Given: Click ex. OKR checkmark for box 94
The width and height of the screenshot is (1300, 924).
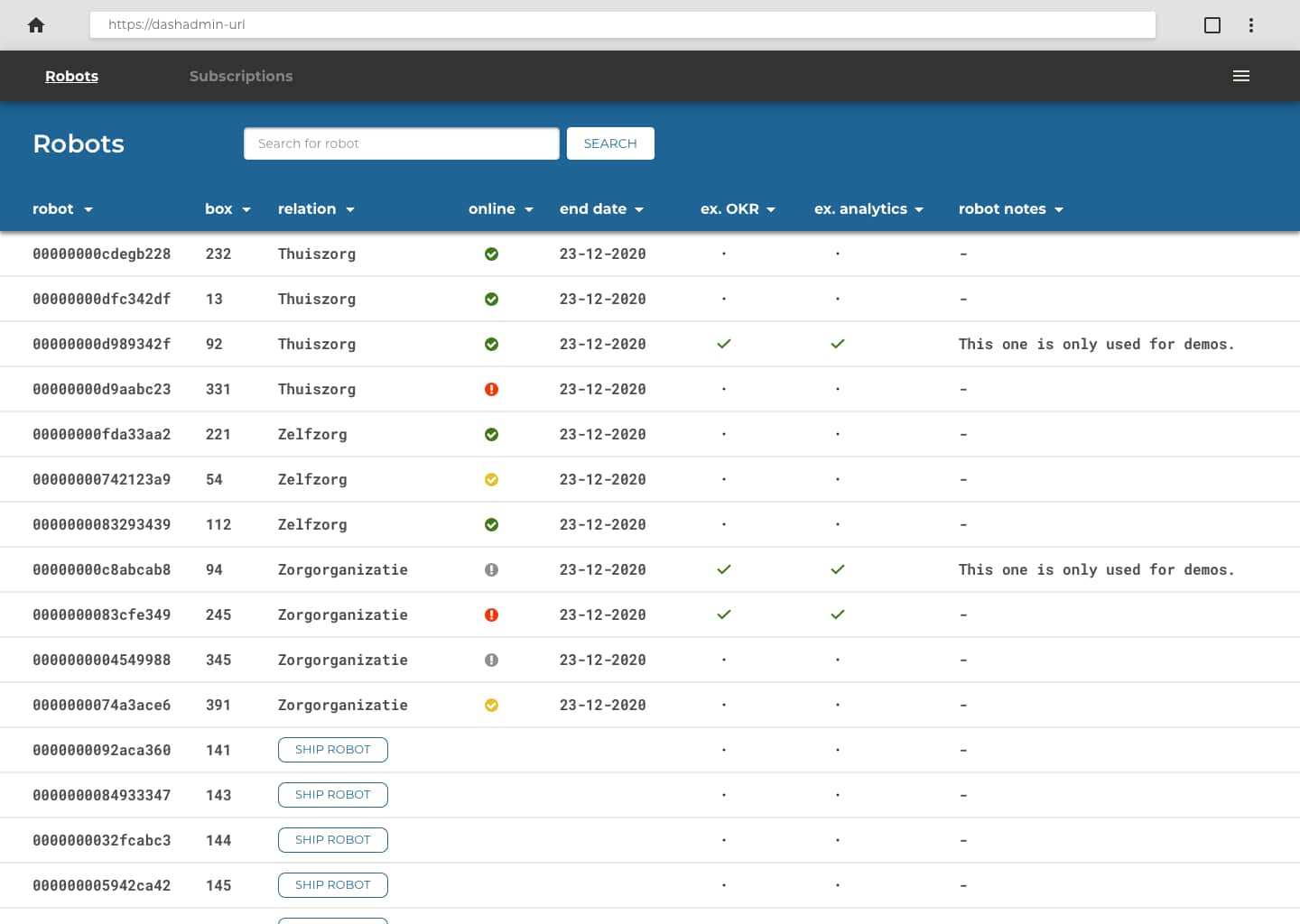Looking at the screenshot, I should [724, 569].
